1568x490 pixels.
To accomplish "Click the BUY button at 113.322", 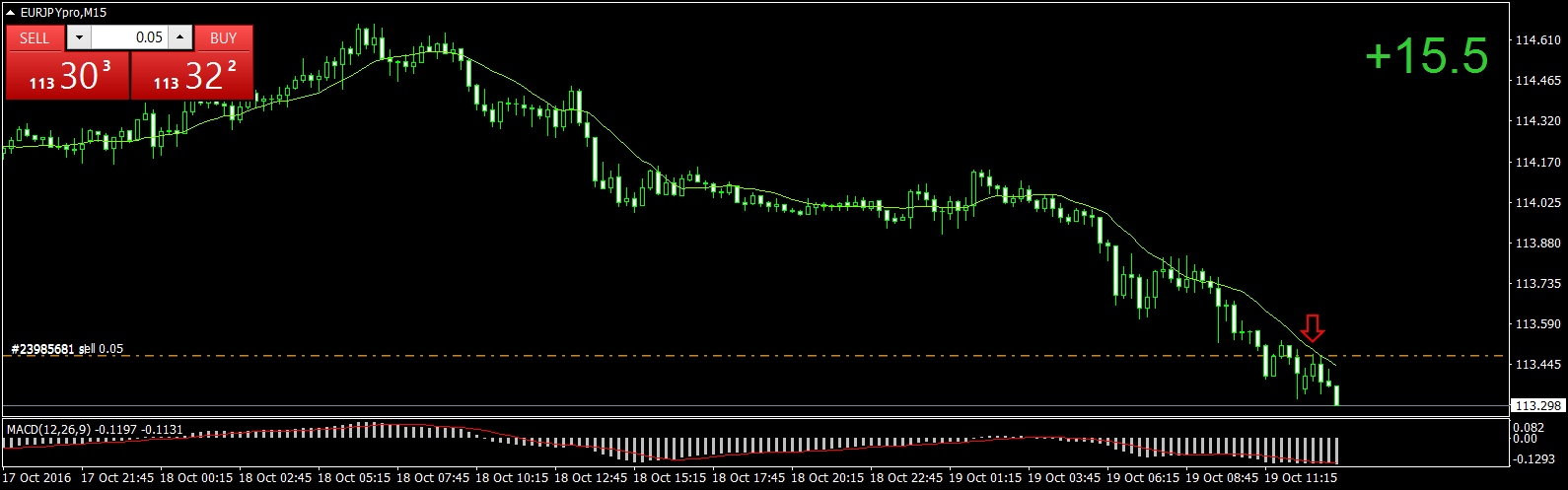I will [192, 75].
